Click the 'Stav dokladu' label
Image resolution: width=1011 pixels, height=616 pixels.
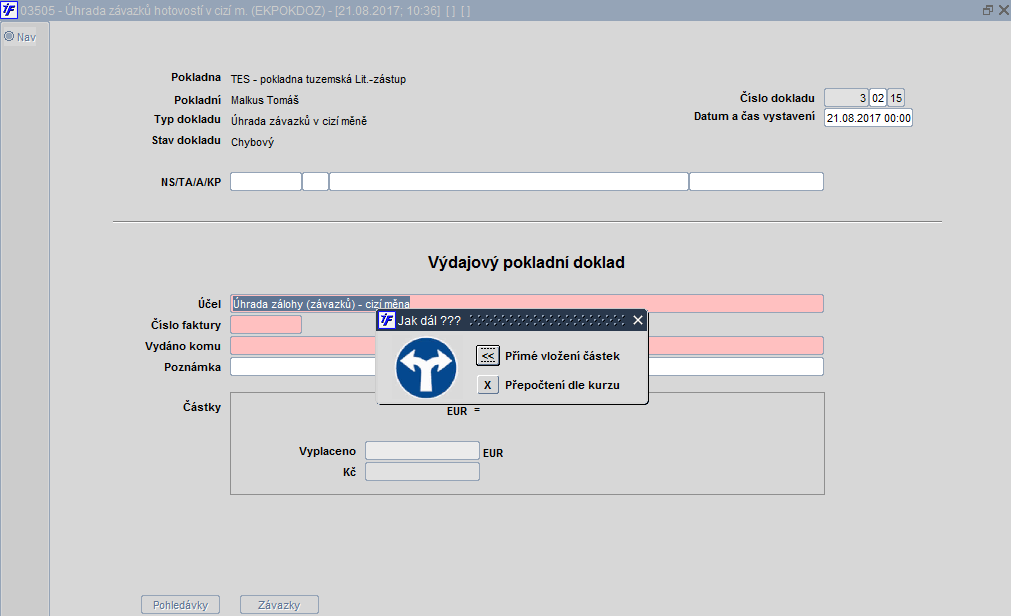pyautogui.click(x=186, y=140)
